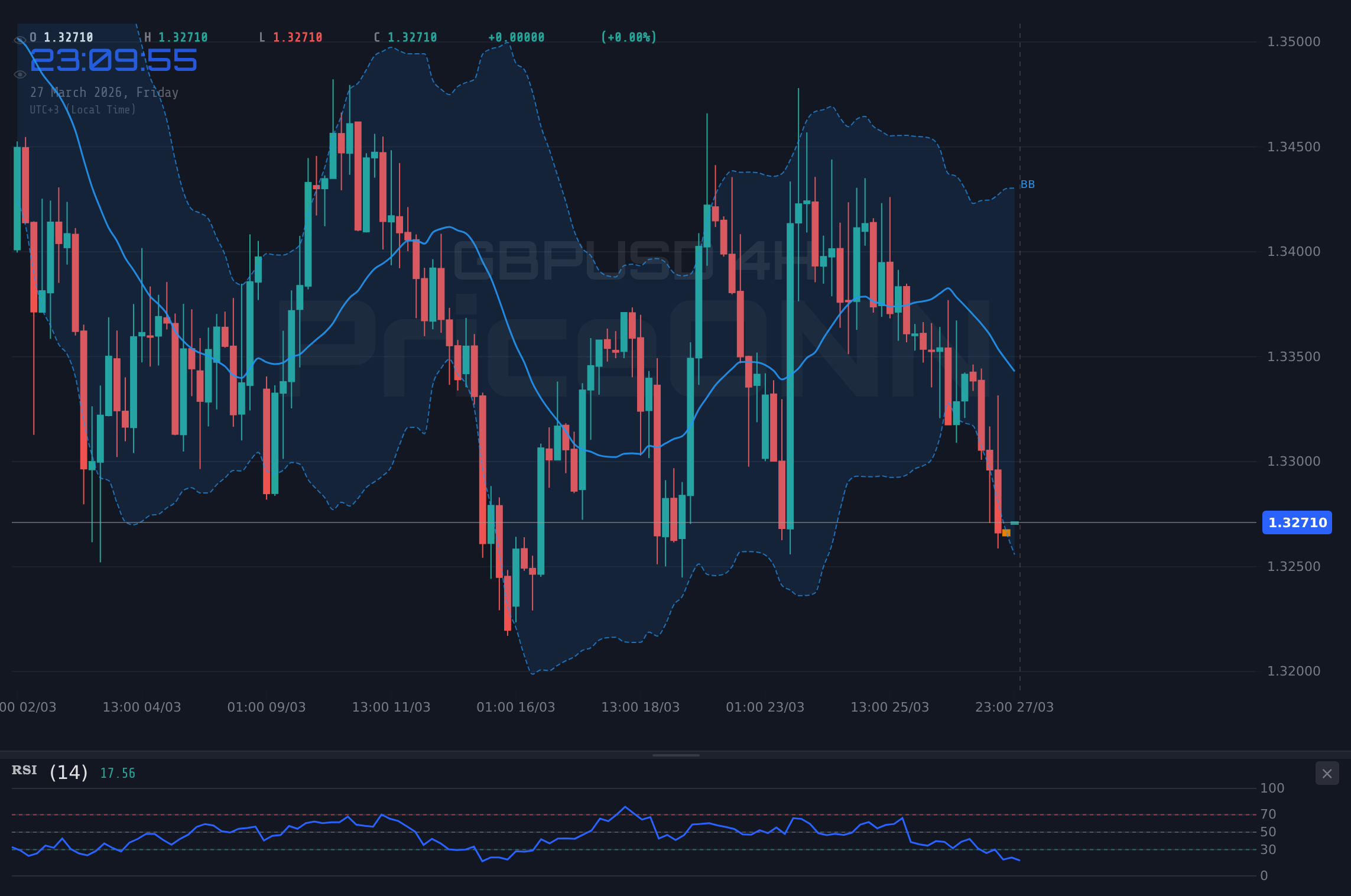Close the RSI (14) panel
Screen dimensions: 1351x896
tap(1327, 774)
